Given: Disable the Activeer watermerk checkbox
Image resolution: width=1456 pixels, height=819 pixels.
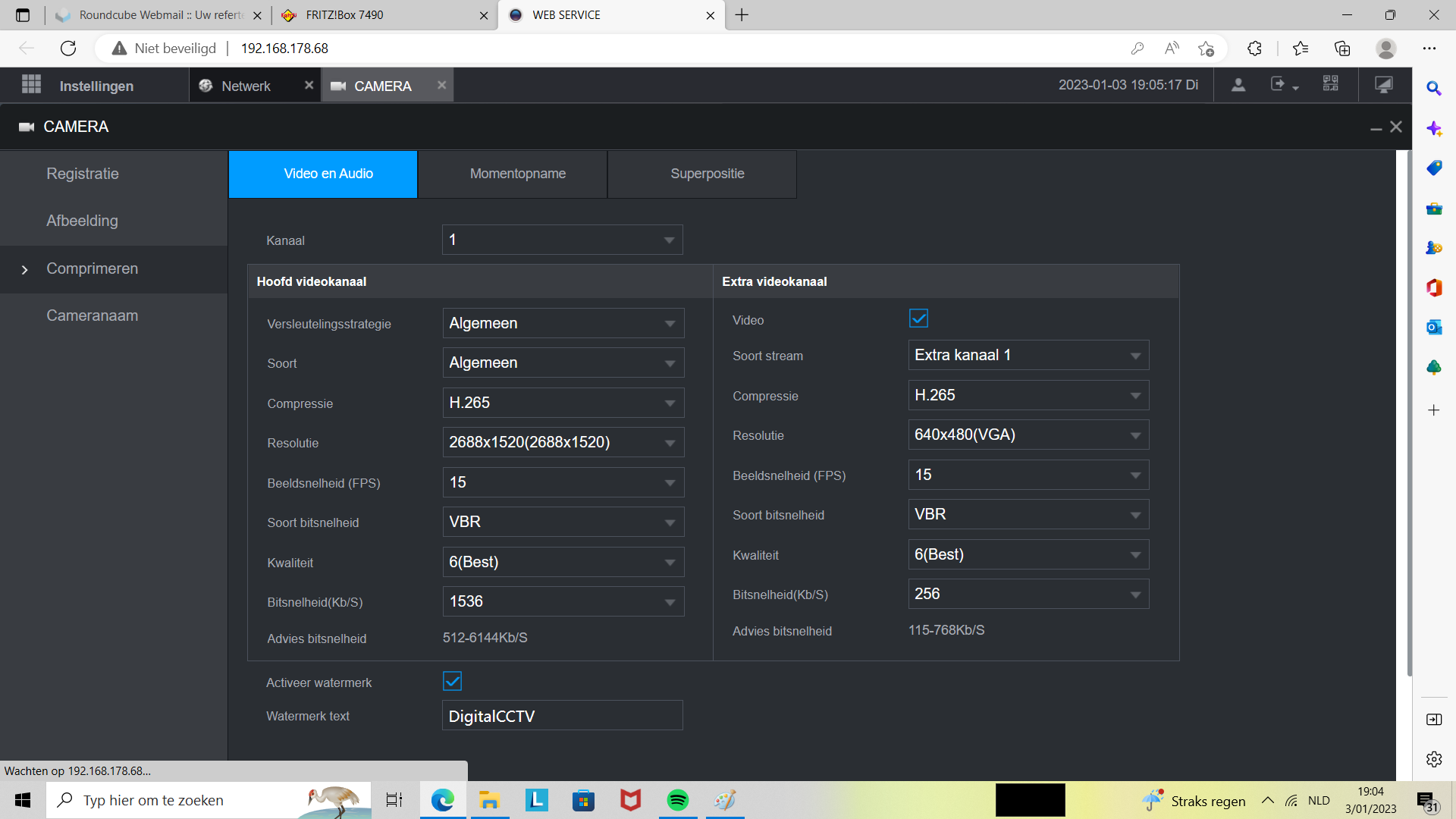Looking at the screenshot, I should coord(452,681).
